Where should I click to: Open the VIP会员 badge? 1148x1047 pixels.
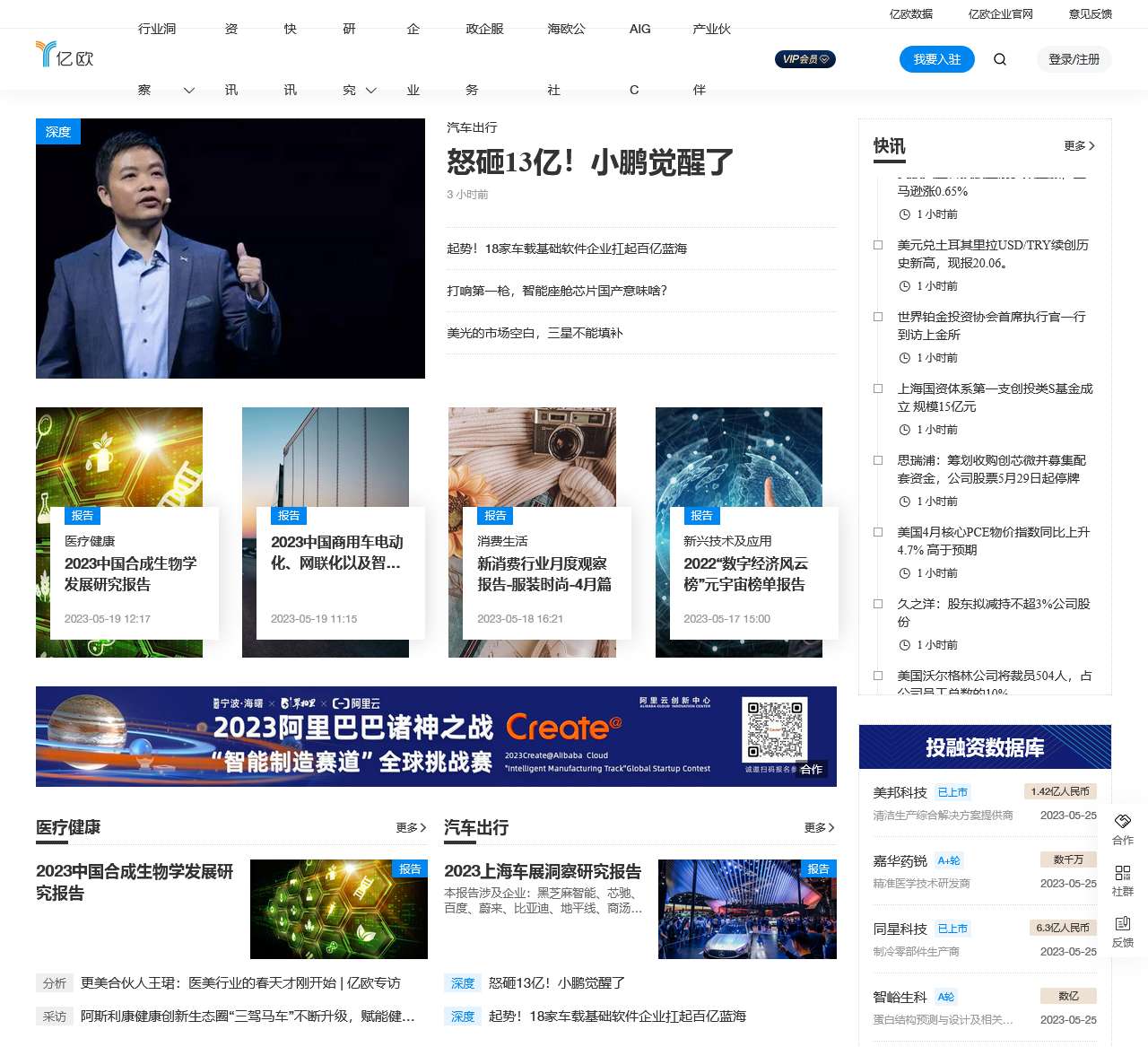(805, 59)
